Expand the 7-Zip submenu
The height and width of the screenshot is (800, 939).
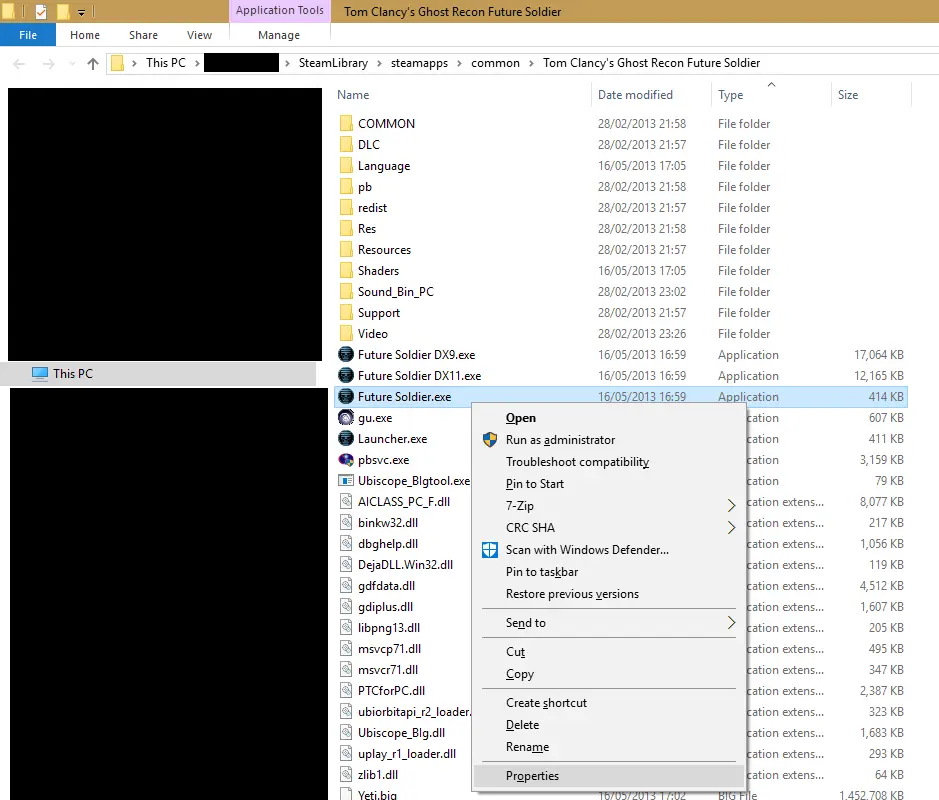[x=731, y=506]
